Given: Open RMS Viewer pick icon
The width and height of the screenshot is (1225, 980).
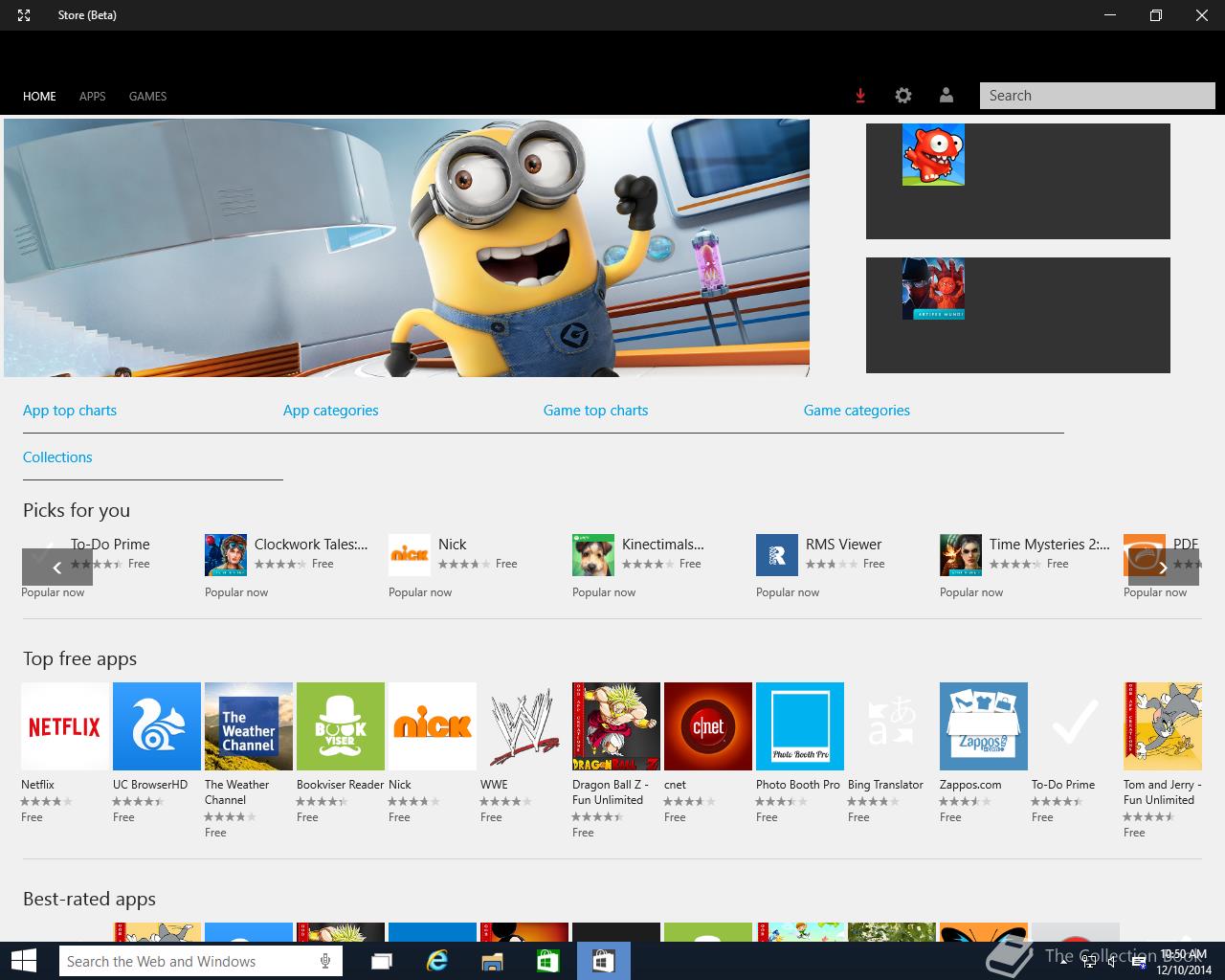Looking at the screenshot, I should coord(777,555).
